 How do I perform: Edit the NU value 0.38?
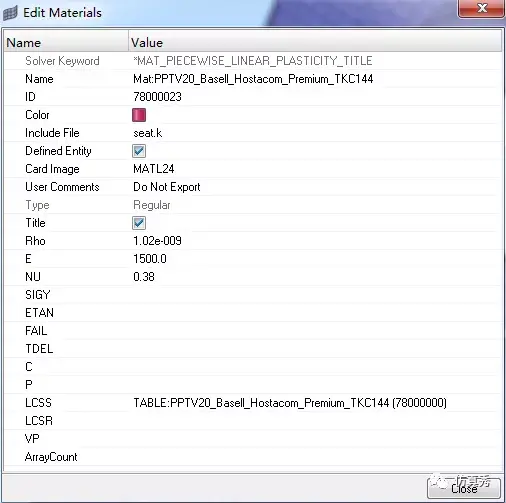click(x=144, y=277)
